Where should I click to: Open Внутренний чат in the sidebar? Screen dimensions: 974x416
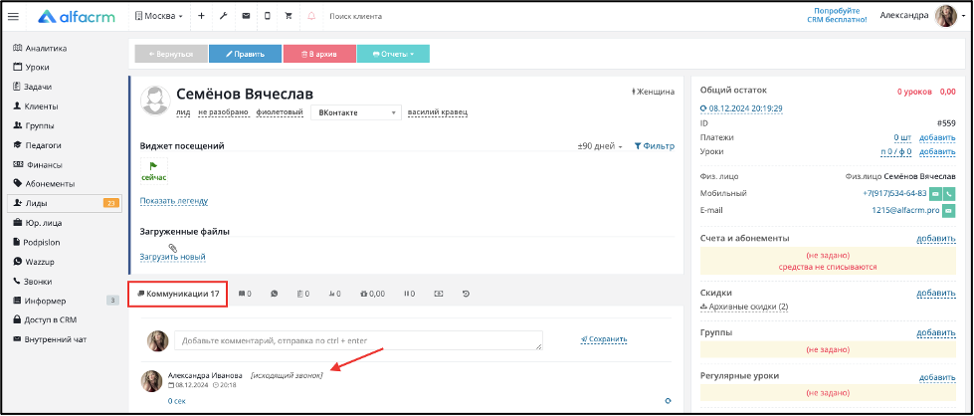pyautogui.click(x=49, y=340)
